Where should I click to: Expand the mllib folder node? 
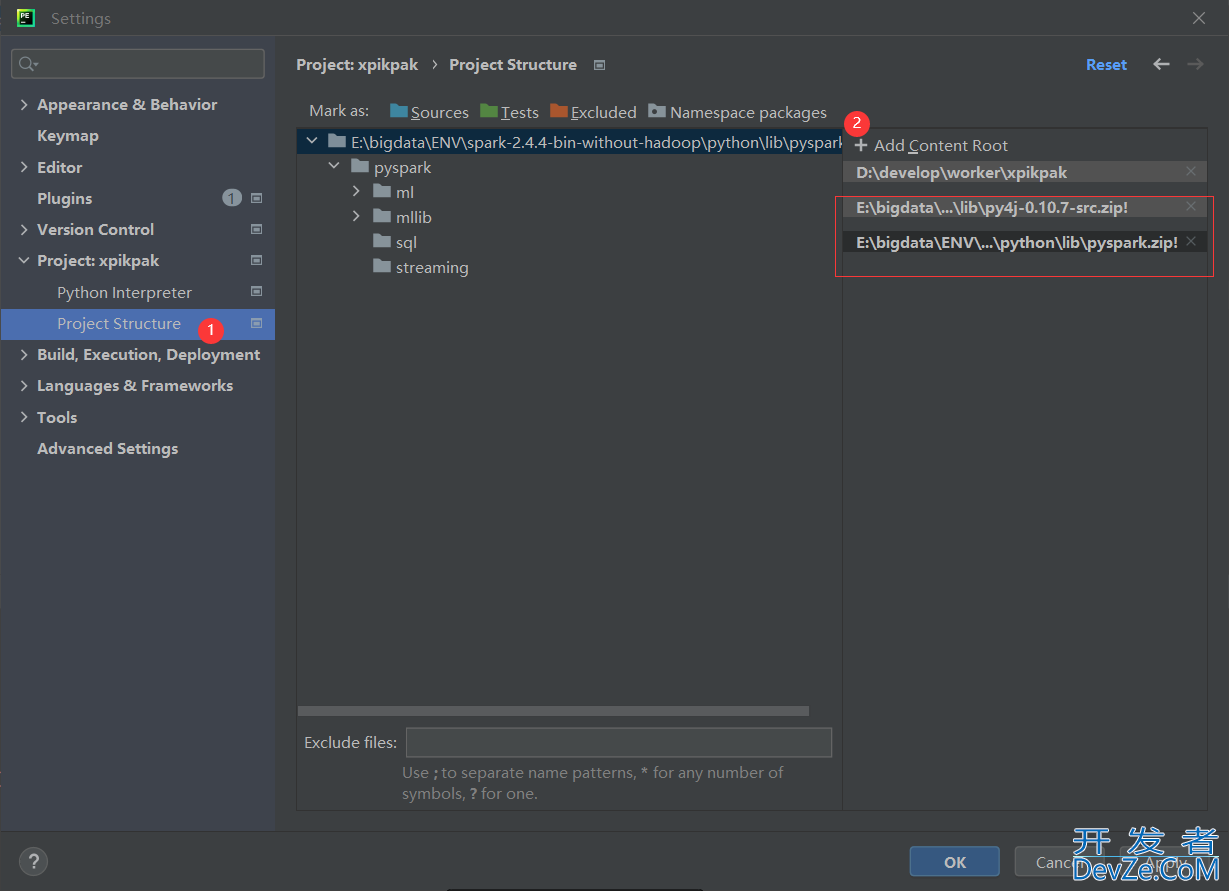point(356,216)
